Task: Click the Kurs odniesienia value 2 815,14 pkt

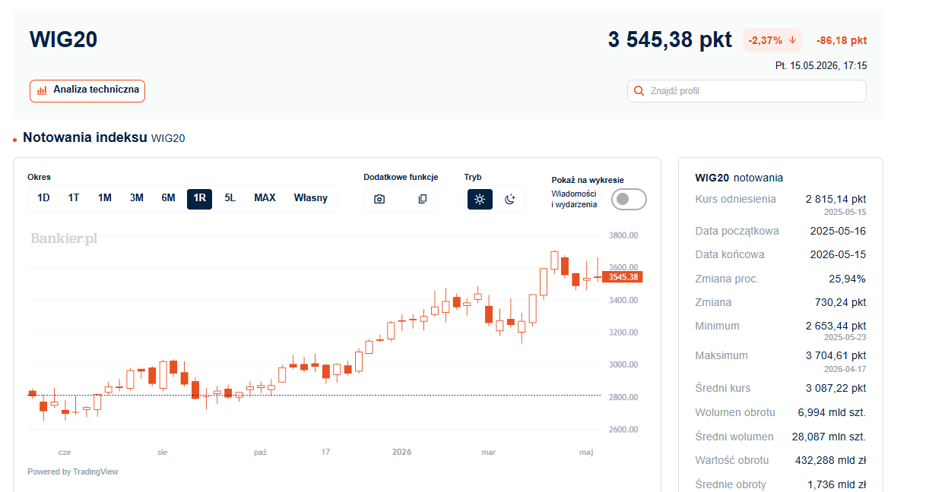Action: (836, 199)
